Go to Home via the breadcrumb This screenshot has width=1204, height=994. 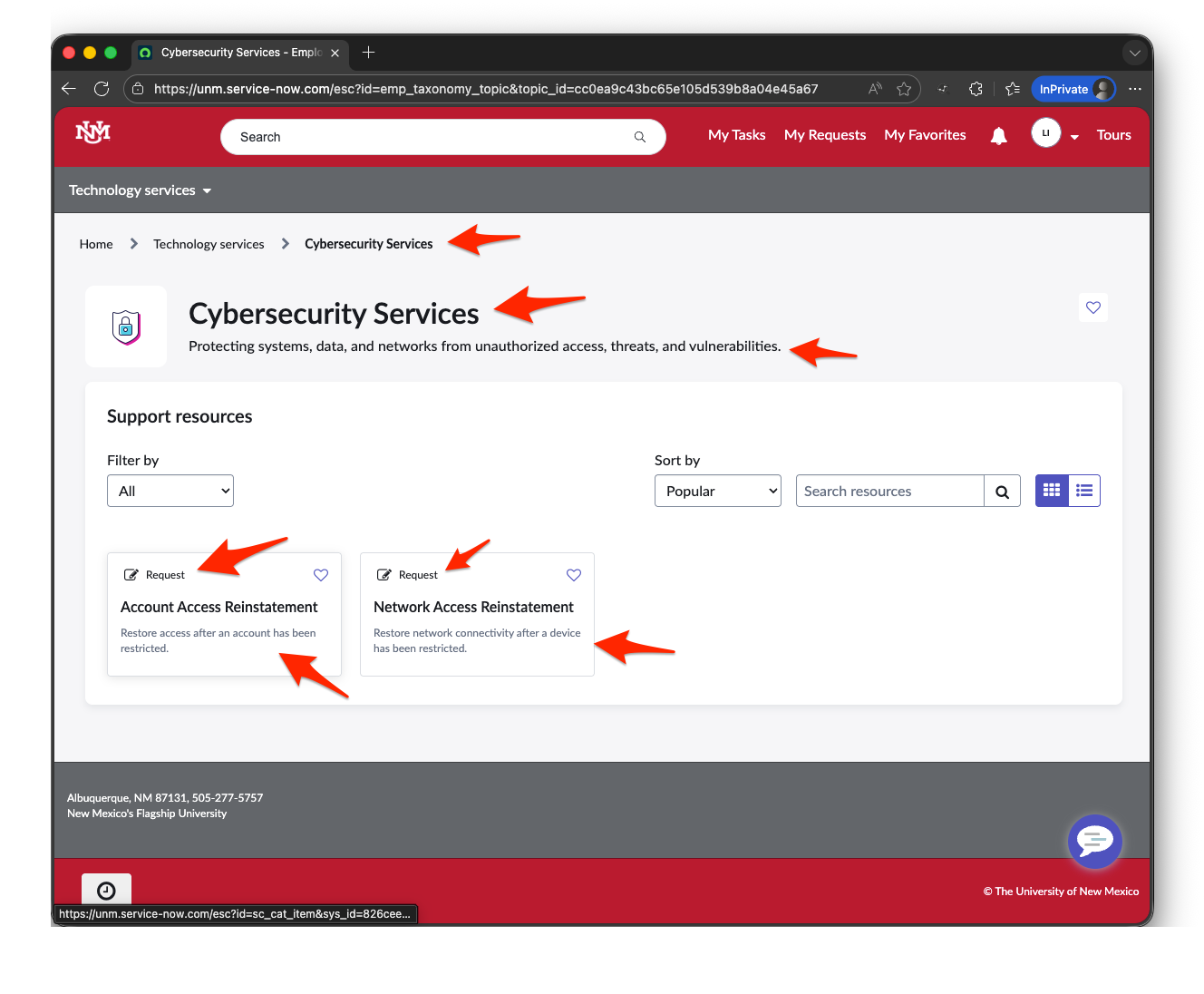click(x=95, y=243)
